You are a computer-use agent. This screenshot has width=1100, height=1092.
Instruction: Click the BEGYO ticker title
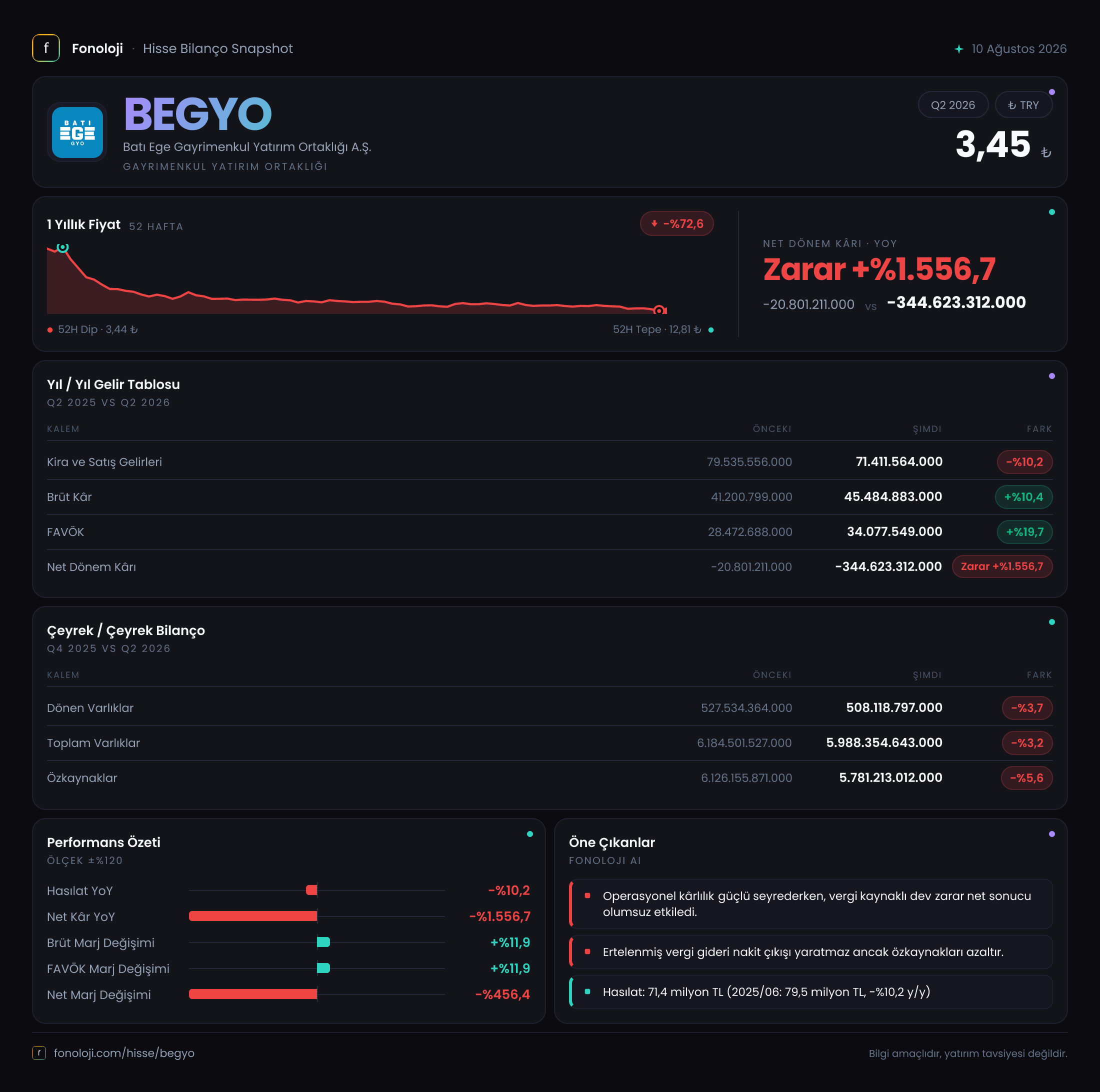click(x=197, y=114)
